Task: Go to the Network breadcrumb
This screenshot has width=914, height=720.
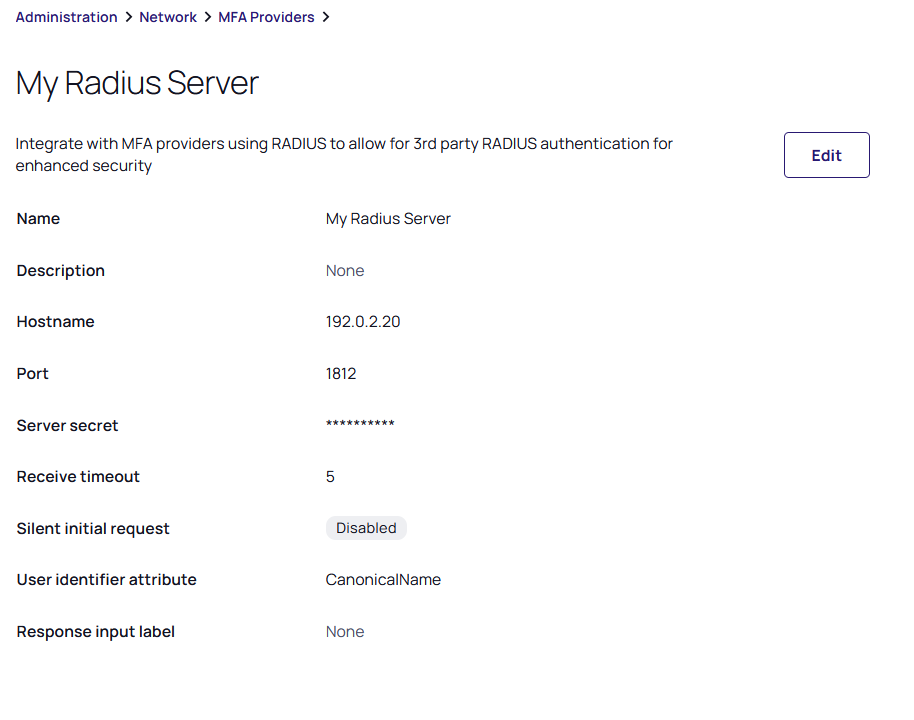Action: [x=168, y=17]
